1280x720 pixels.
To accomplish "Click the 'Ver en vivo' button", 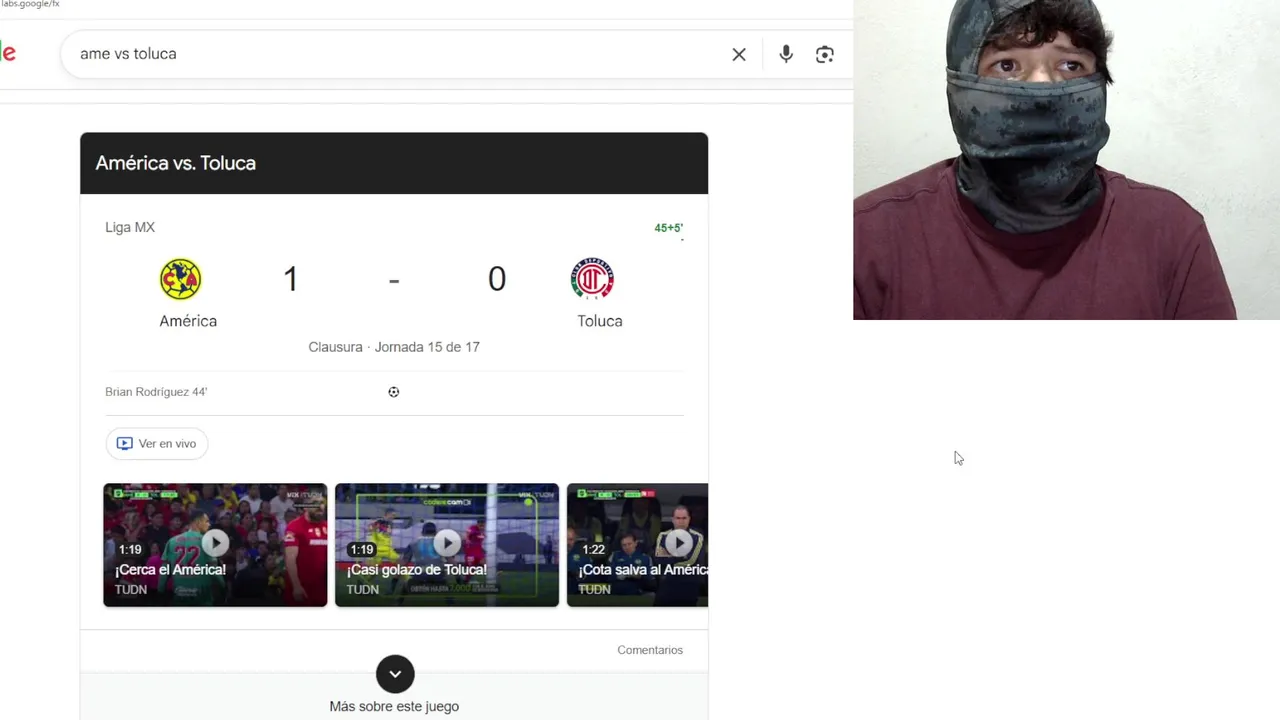I will point(157,443).
